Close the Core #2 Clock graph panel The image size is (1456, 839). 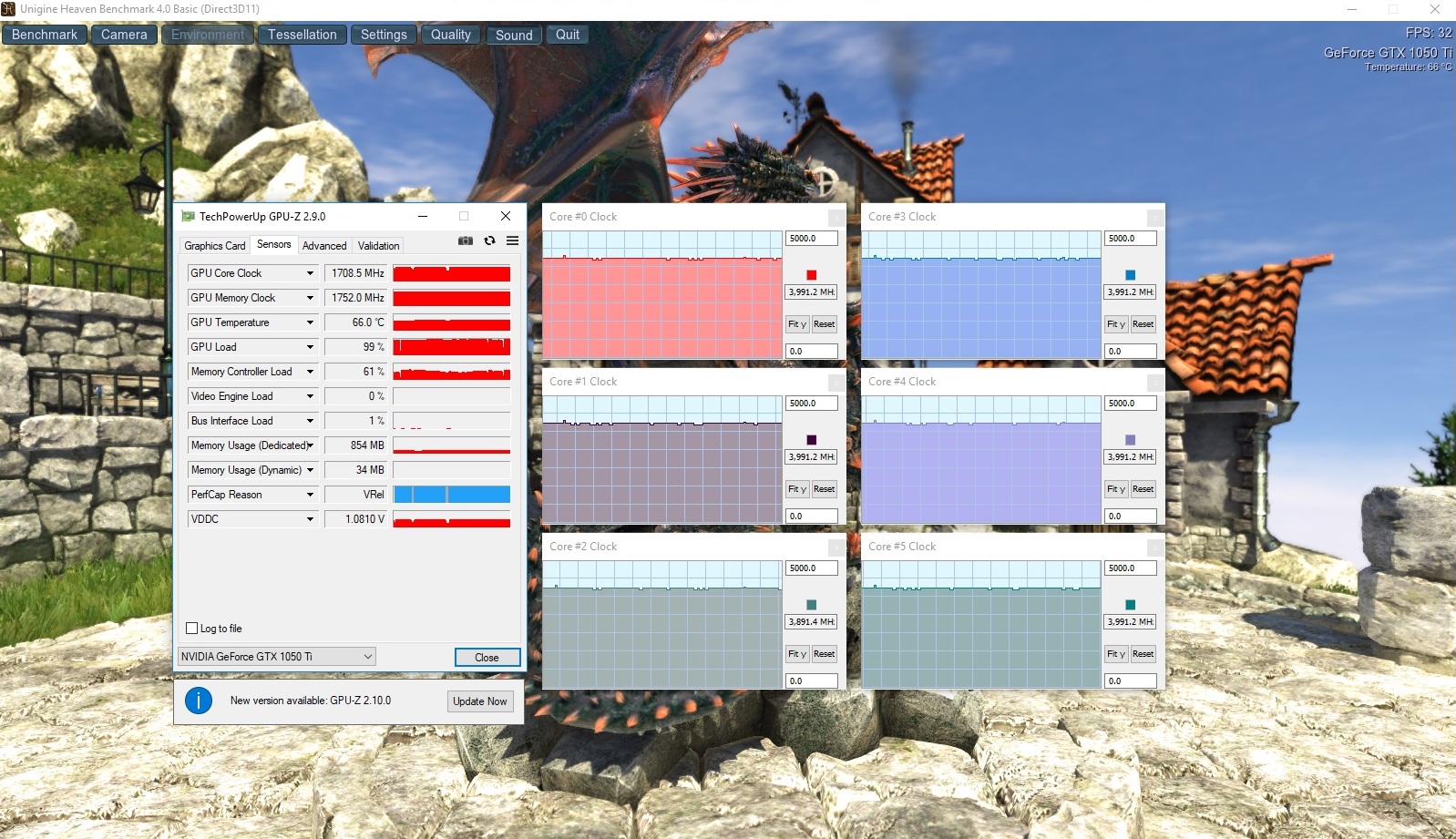836,547
